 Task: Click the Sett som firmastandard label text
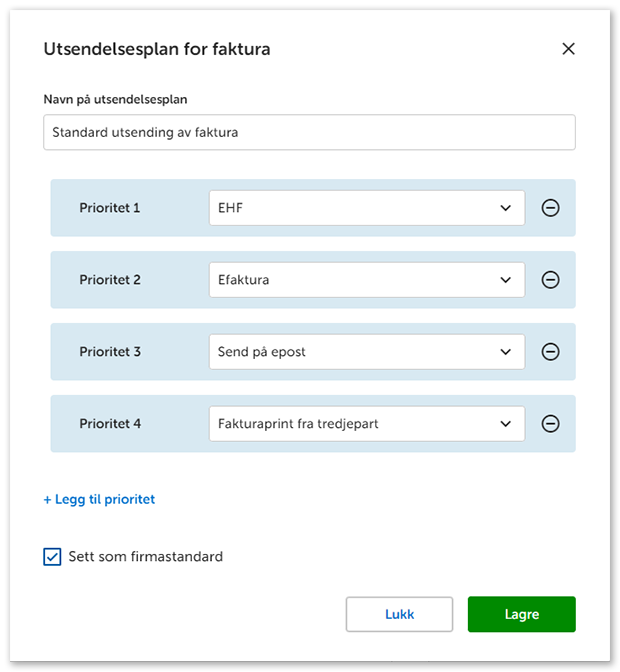(146, 557)
